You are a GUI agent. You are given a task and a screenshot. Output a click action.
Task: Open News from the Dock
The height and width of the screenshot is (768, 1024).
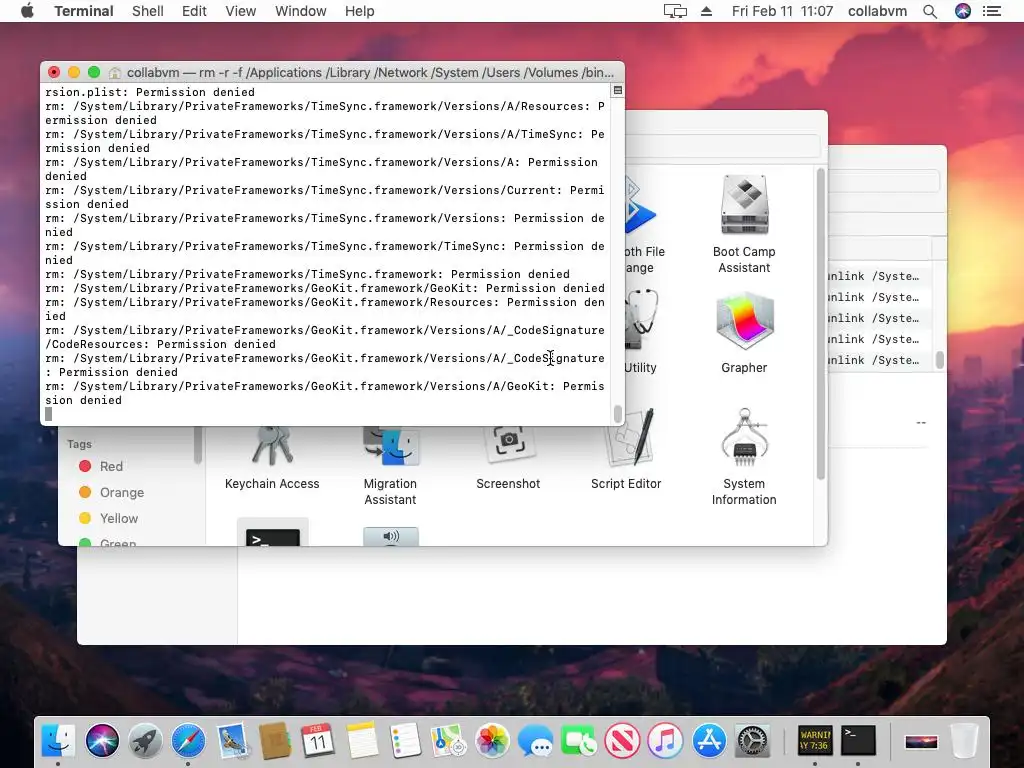point(622,741)
